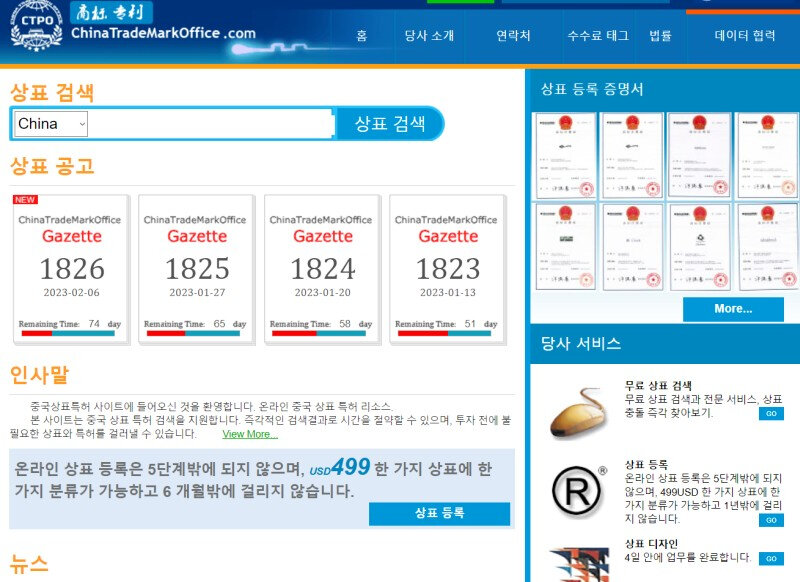Open the 당사 소개 menu
This screenshot has height=582, width=800.
[x=429, y=36]
